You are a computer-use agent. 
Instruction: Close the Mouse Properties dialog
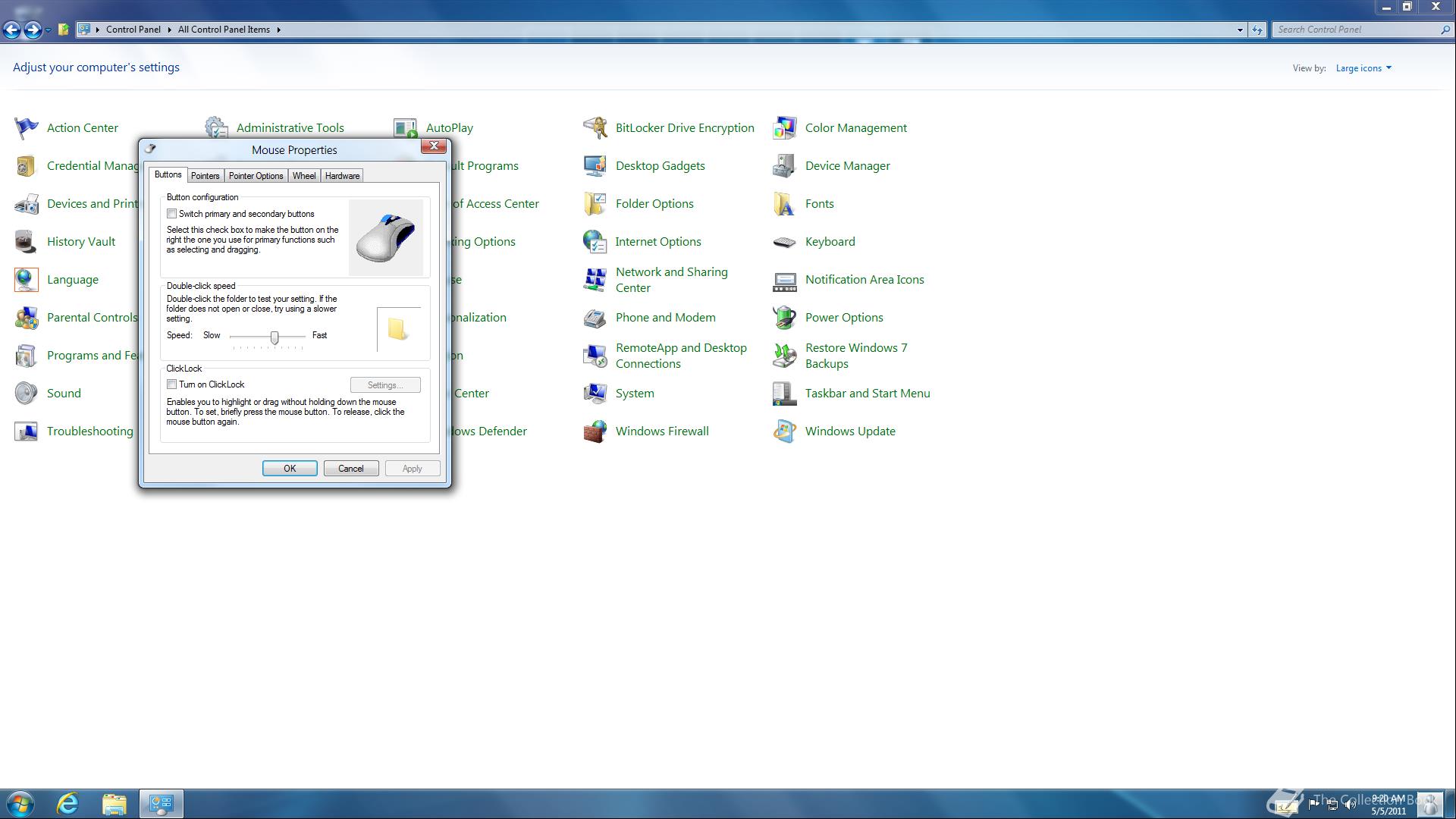click(434, 146)
